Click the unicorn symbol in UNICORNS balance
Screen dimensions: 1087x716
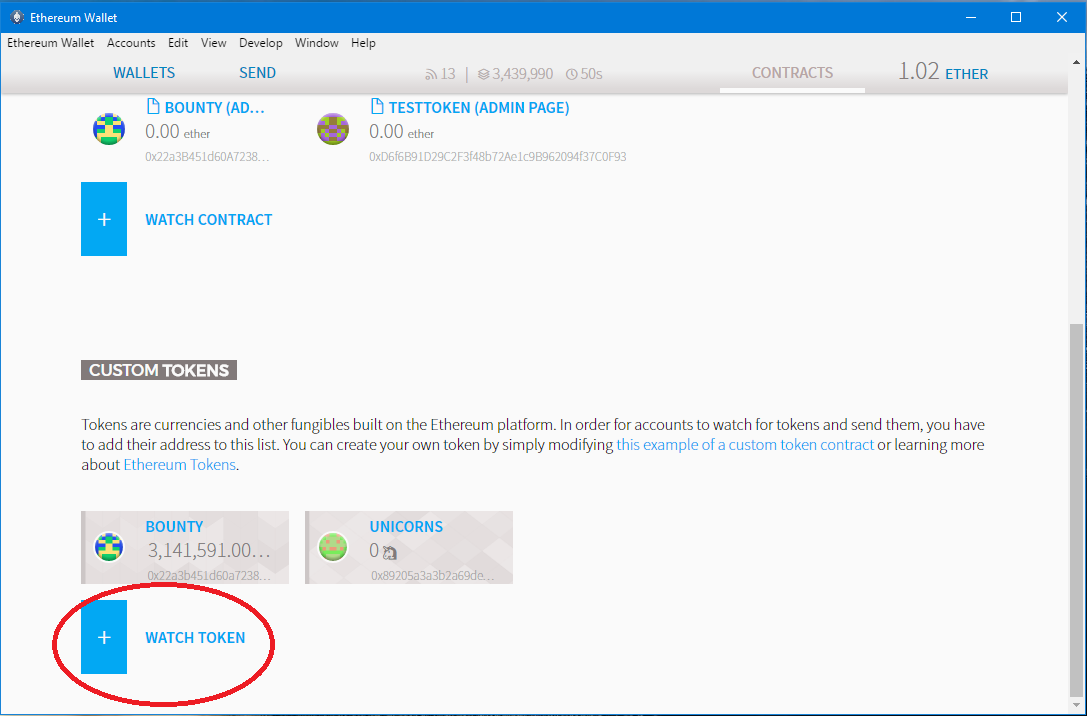pos(390,552)
